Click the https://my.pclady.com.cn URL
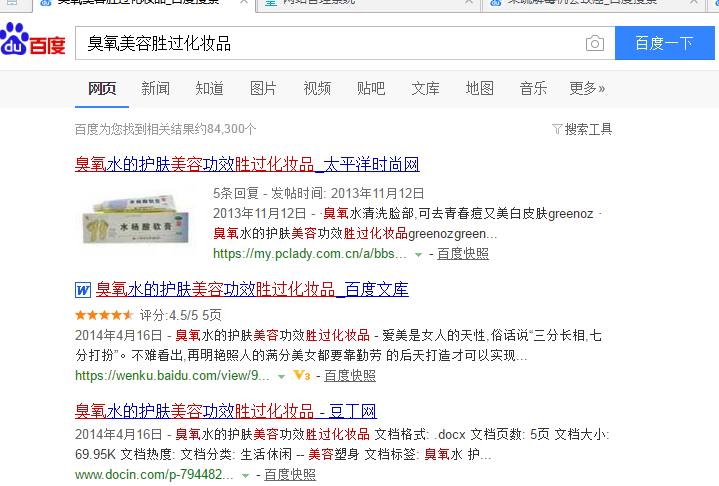This screenshot has height=486, width=719. point(310,254)
